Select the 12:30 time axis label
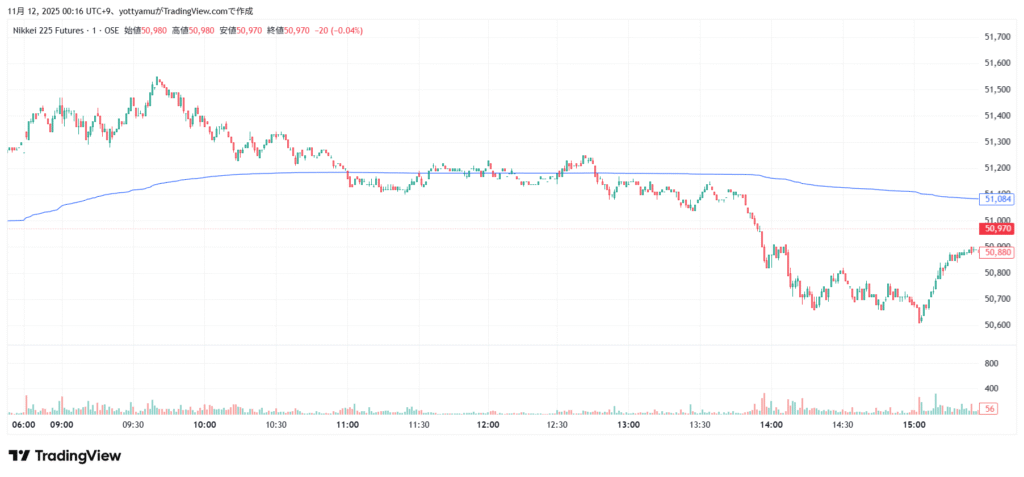The image size is (1024, 477). 557,425
